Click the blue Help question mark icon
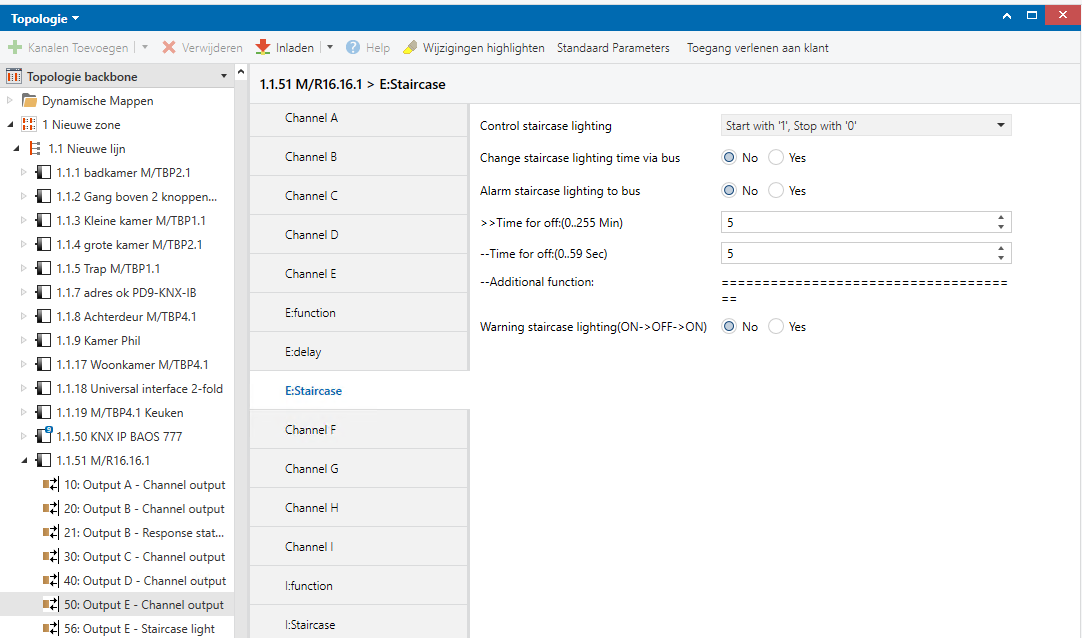 point(353,48)
